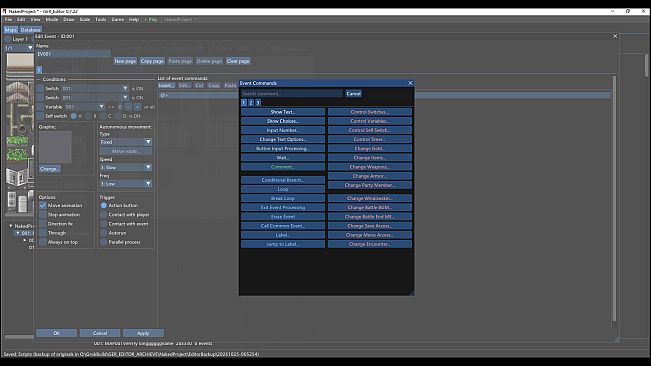Screen dimensions: 651x366
Task: Open Control Timer... command
Action: click(370, 139)
